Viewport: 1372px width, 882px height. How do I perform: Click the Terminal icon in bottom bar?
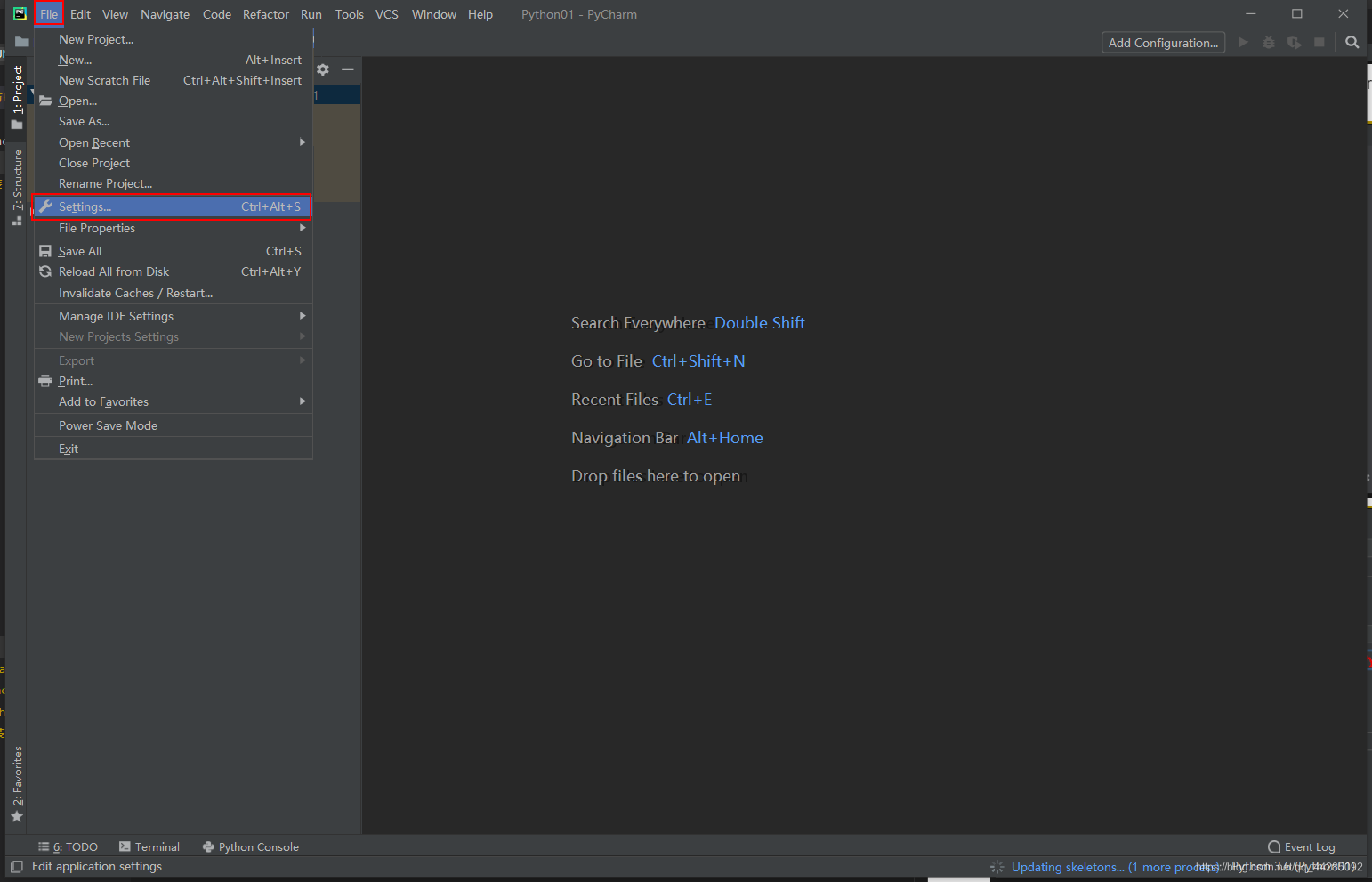(x=125, y=846)
